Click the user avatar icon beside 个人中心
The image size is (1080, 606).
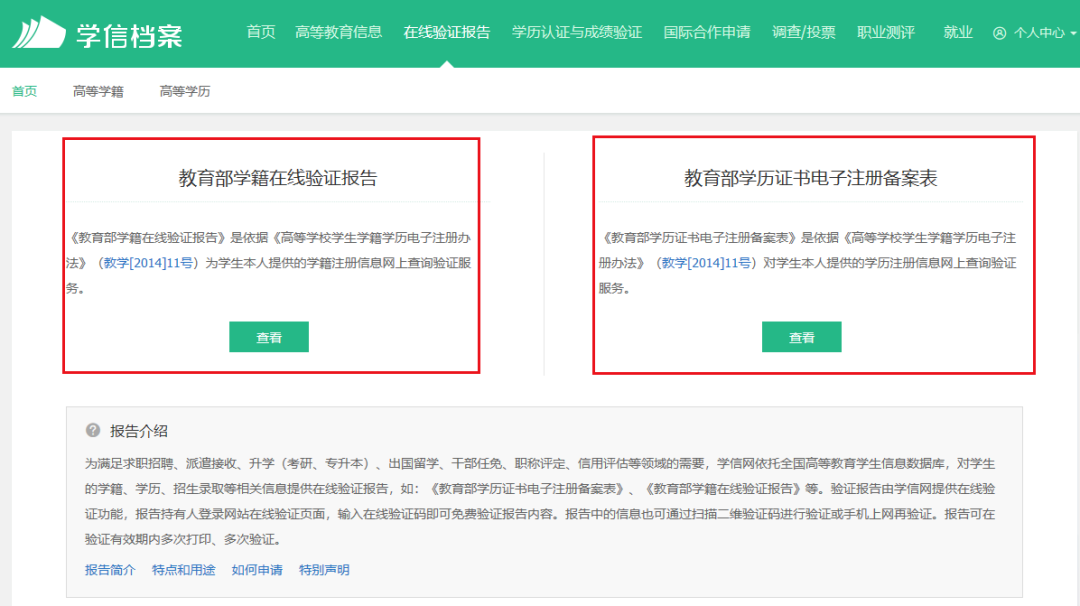coord(999,33)
